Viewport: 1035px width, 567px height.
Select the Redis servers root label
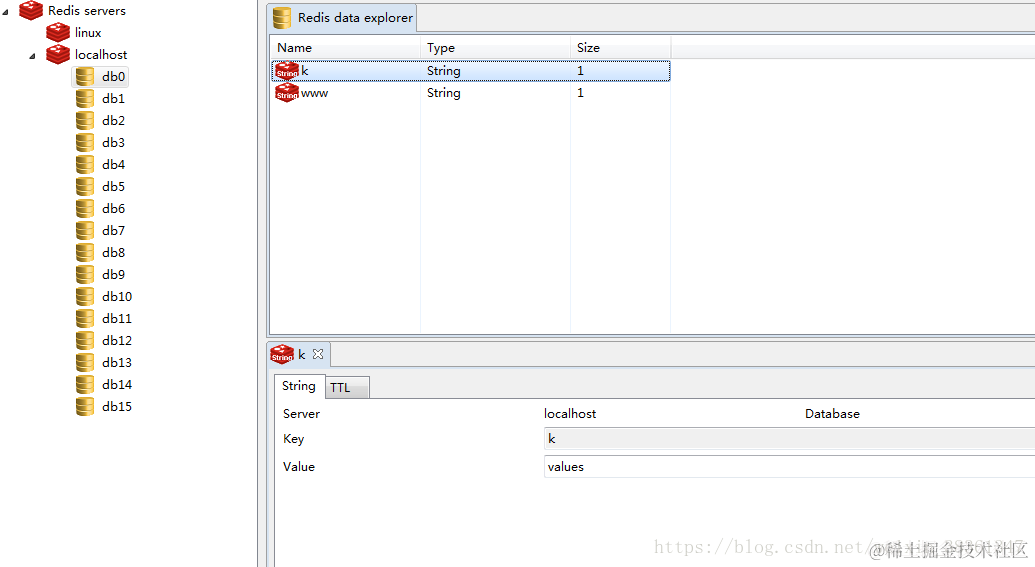coord(86,11)
